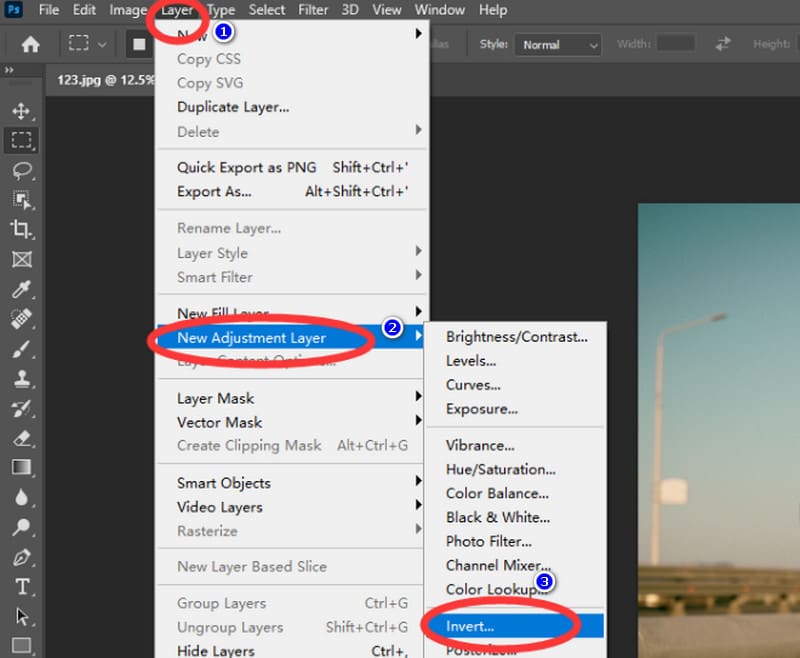Viewport: 800px width, 658px height.
Task: Select the Eraser tool
Action: pyautogui.click(x=21, y=437)
